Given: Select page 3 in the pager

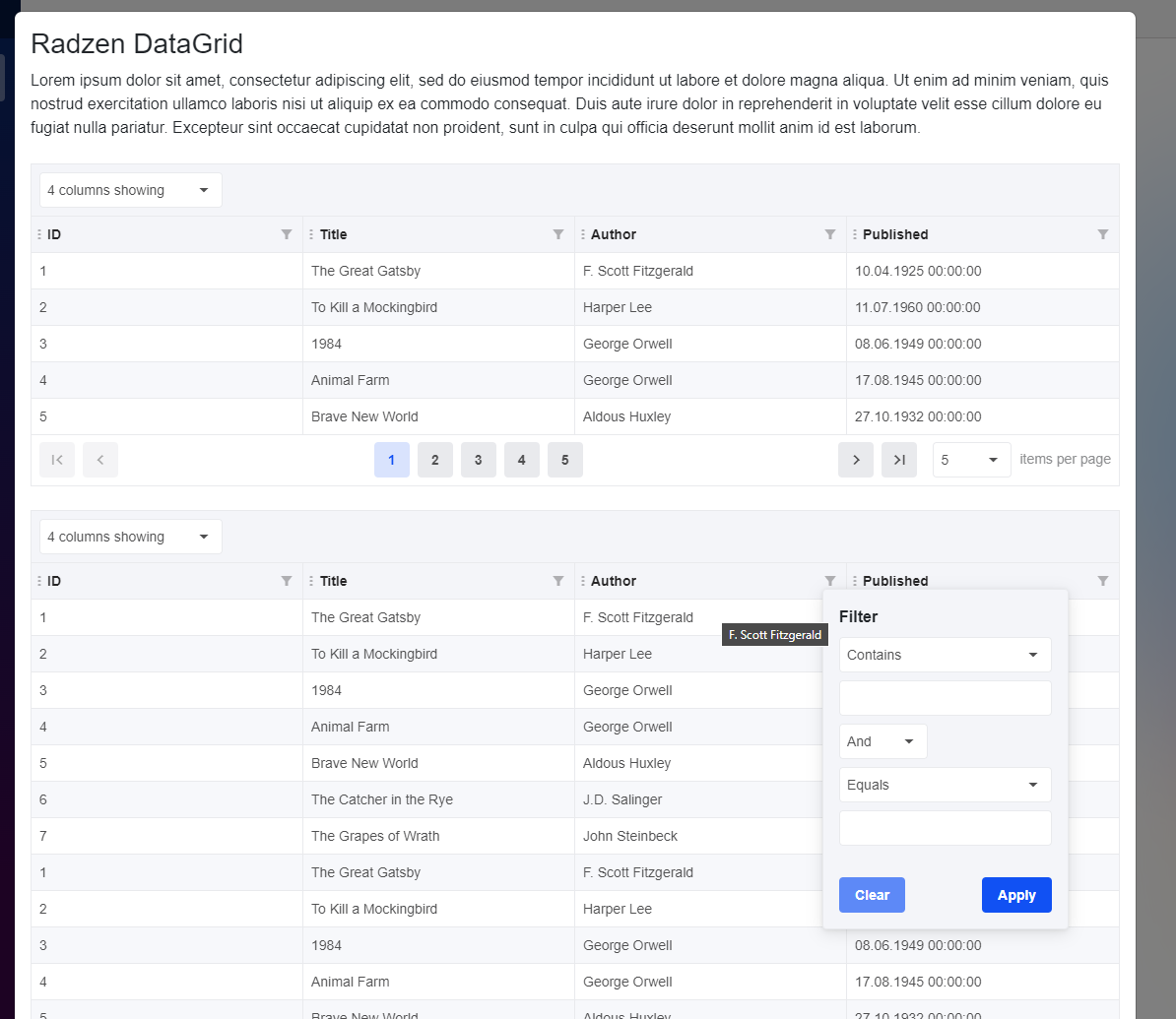Looking at the screenshot, I should point(479,460).
